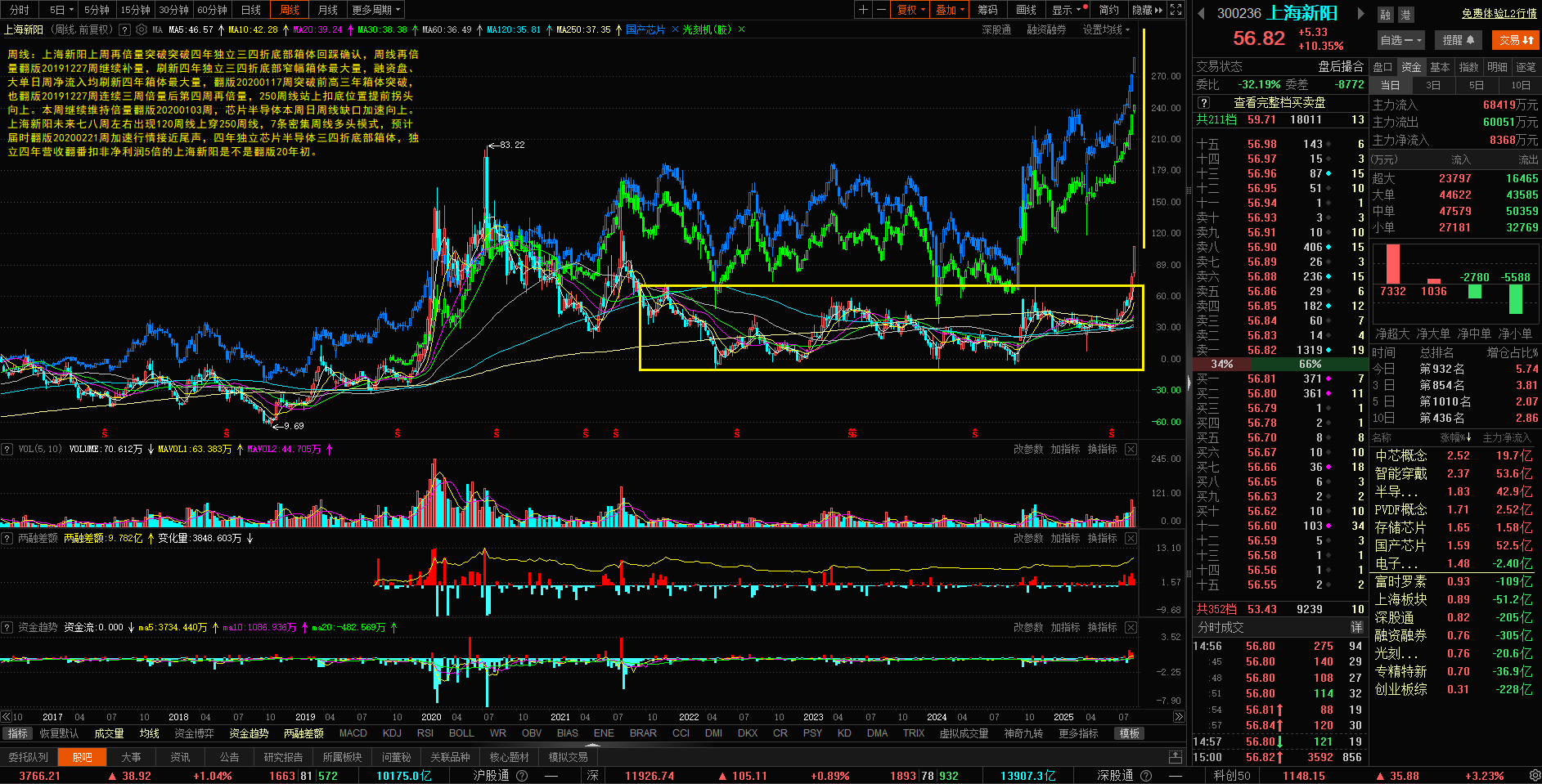Open the 设置均线 dropdown

tap(1106, 29)
